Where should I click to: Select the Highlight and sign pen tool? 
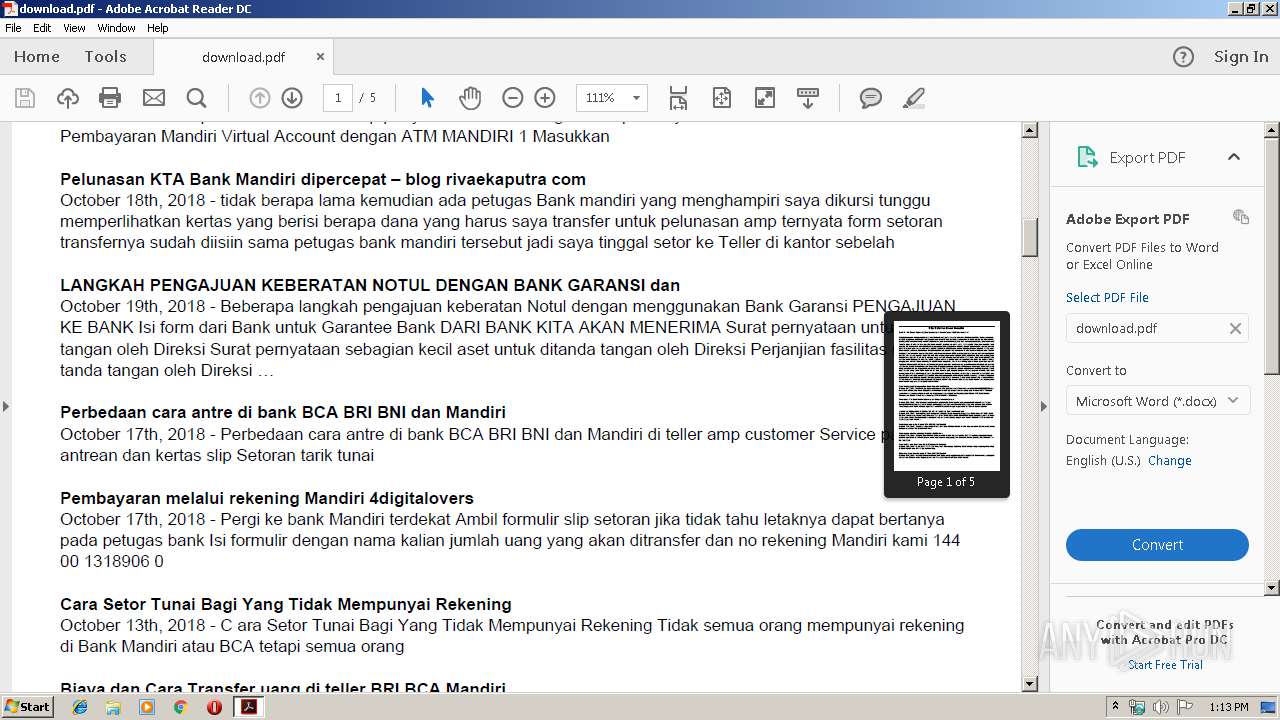click(913, 98)
